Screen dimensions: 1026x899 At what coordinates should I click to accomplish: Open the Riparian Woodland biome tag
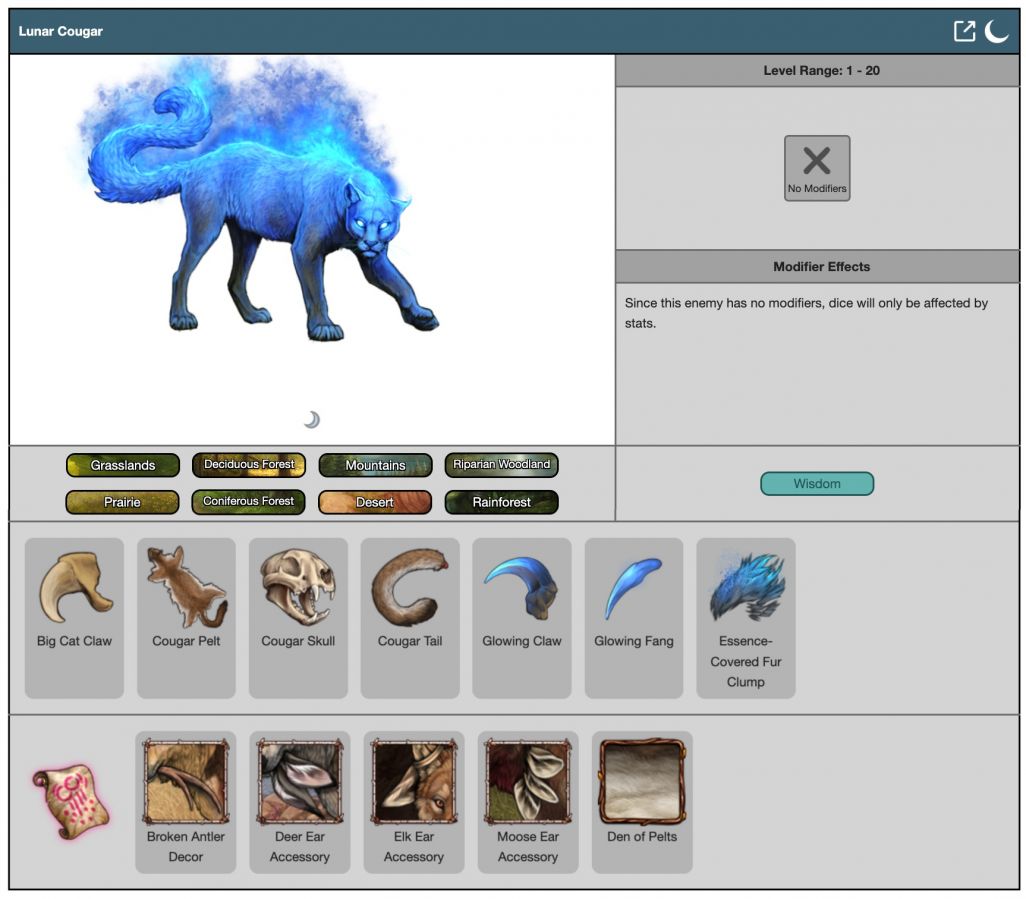(x=501, y=465)
